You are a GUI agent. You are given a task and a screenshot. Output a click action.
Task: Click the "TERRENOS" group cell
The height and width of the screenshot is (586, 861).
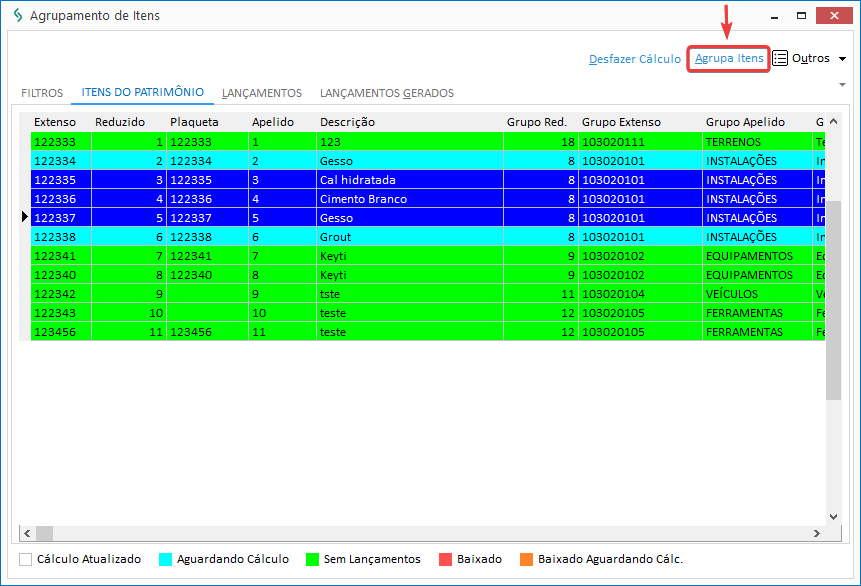point(757,142)
